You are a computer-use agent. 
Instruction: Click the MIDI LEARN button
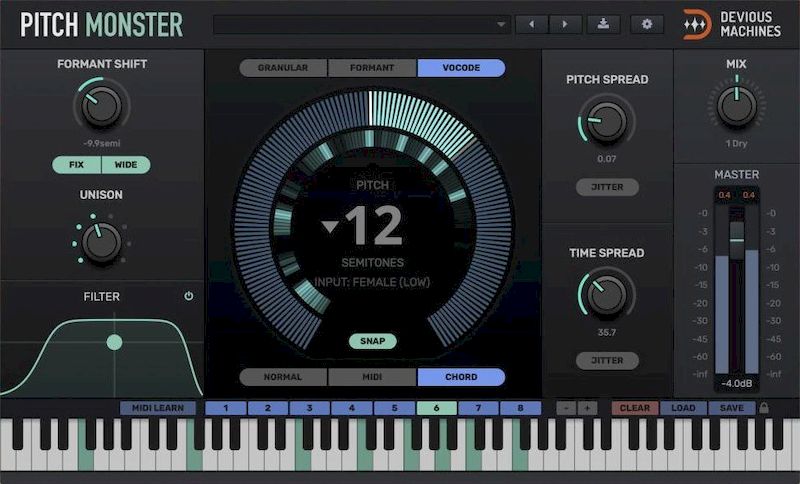[x=158, y=408]
